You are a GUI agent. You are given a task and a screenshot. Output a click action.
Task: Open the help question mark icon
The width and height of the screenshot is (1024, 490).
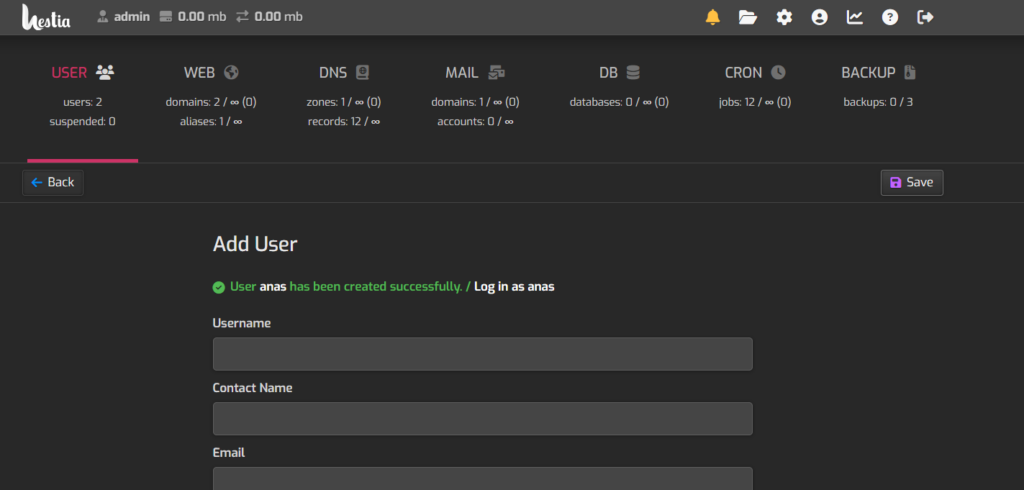tap(890, 17)
